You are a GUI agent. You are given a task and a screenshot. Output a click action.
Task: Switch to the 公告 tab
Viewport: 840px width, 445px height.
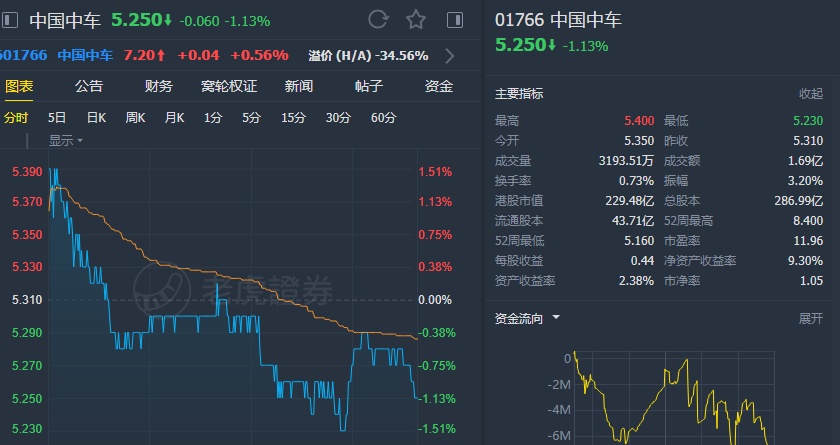coord(89,86)
